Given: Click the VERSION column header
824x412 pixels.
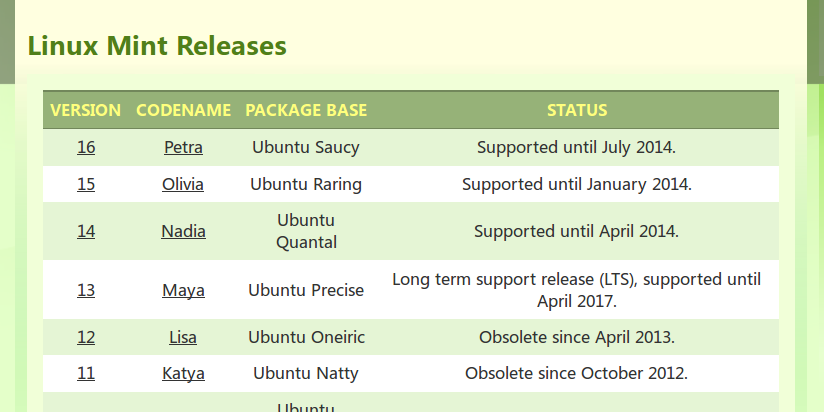Looking at the screenshot, I should tap(86, 110).
